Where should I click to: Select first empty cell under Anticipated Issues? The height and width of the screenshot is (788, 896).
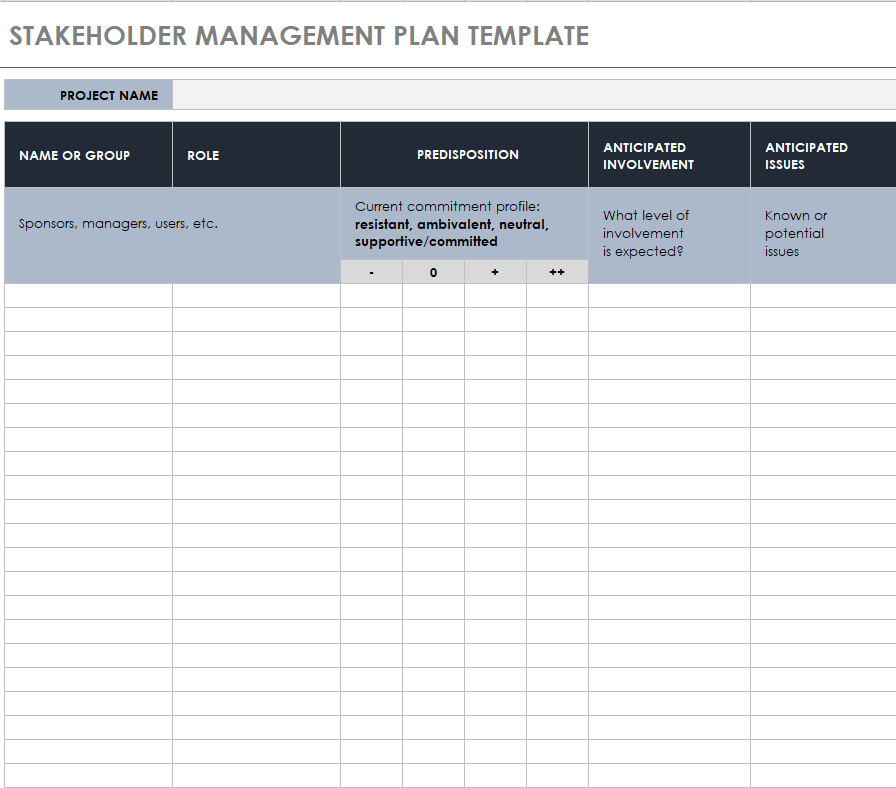[822, 296]
